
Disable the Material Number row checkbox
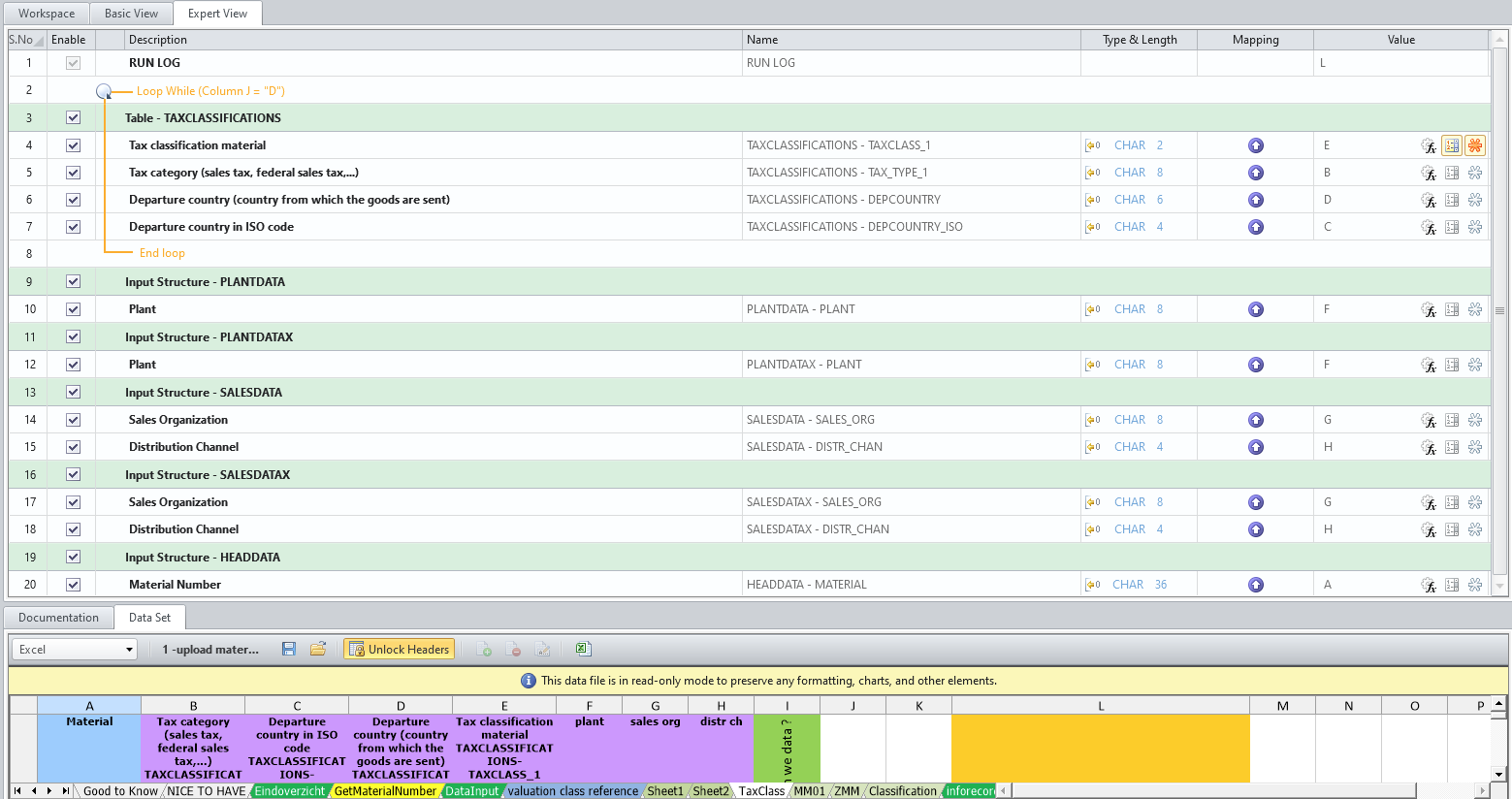pos(73,585)
